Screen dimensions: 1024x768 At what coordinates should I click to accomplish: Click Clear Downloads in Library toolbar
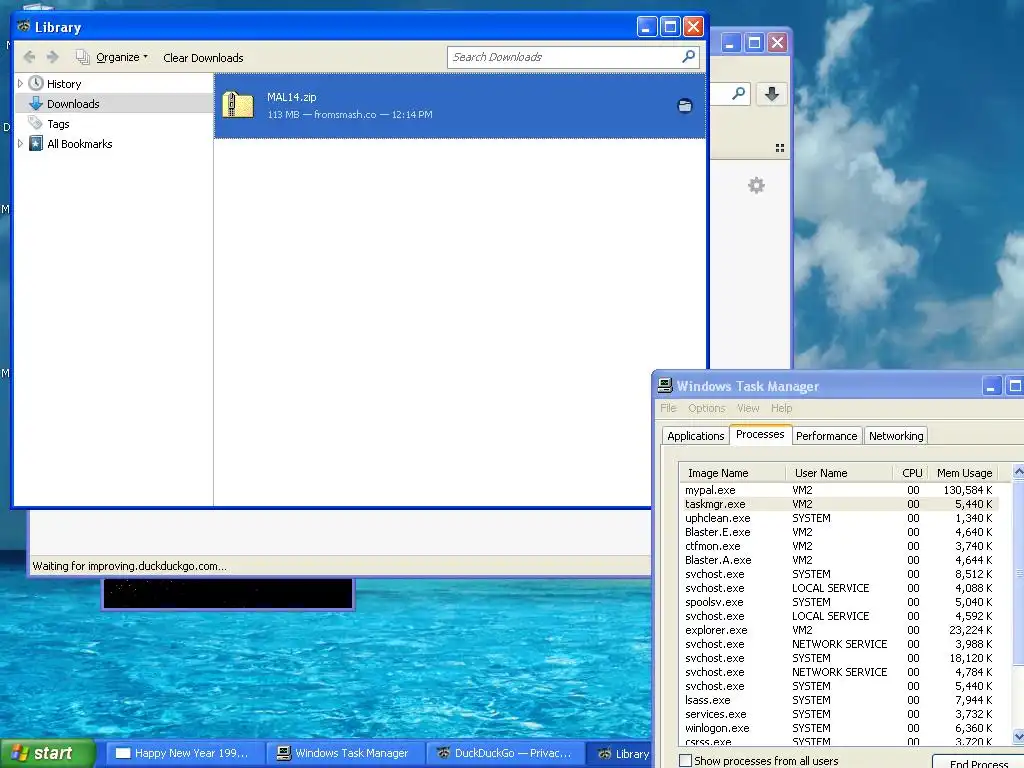point(203,57)
